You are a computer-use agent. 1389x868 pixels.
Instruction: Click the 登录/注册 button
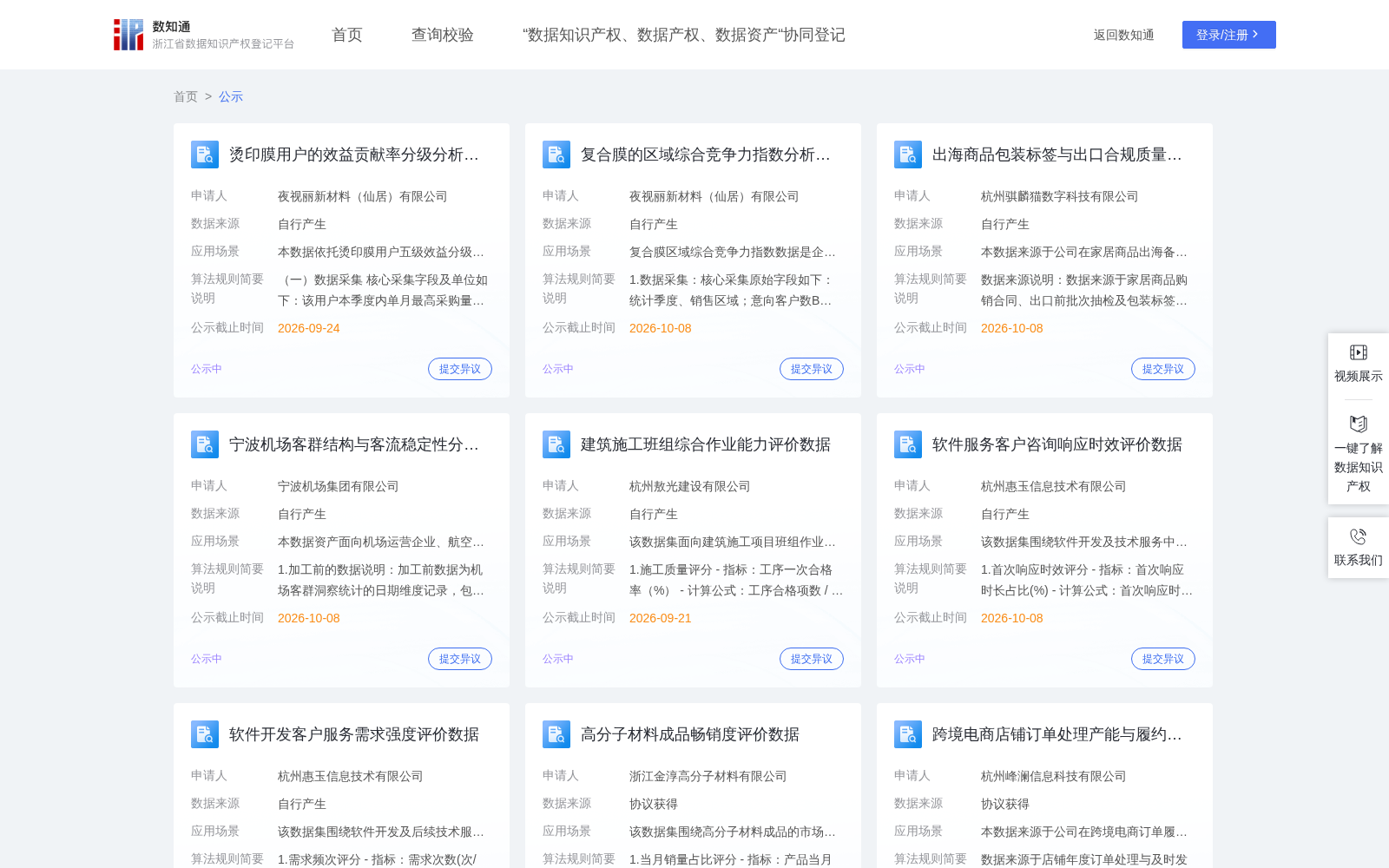(x=1228, y=35)
